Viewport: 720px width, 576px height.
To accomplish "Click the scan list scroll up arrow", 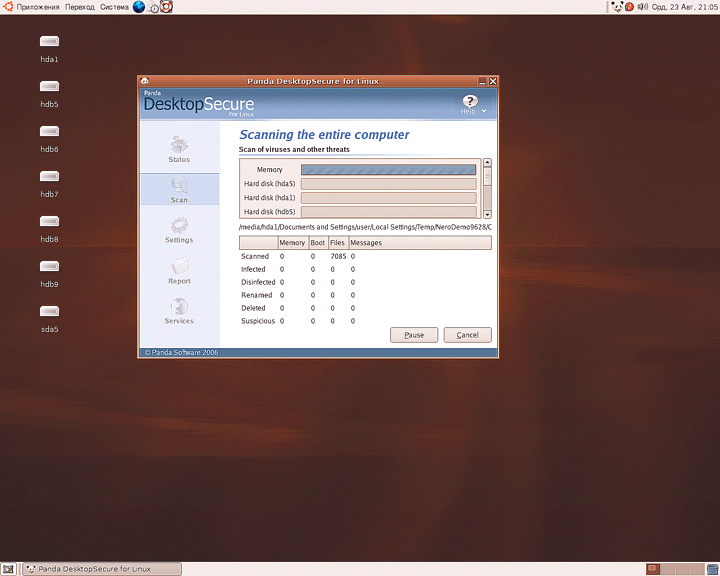I will (x=488, y=163).
